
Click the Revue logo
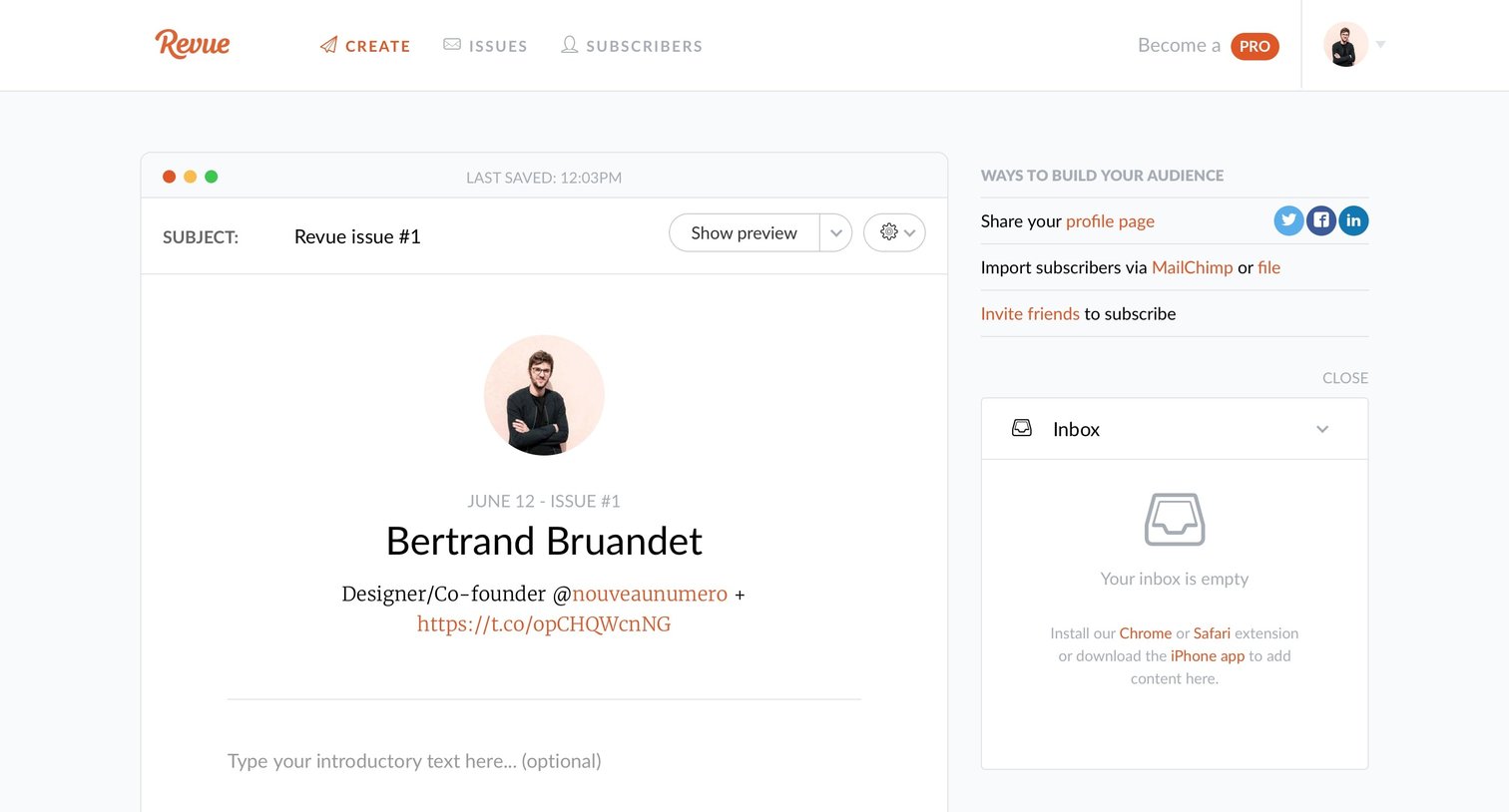193,44
